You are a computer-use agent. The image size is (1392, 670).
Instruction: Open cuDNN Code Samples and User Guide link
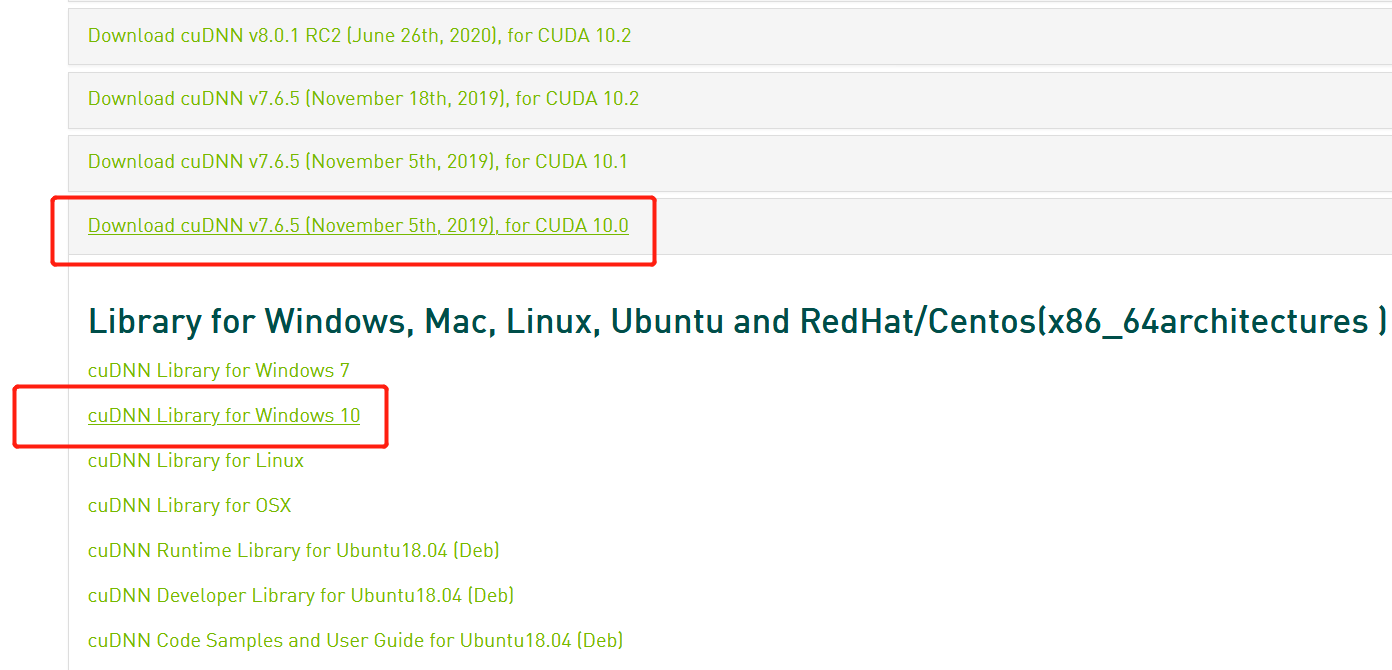pyautogui.click(x=355, y=641)
